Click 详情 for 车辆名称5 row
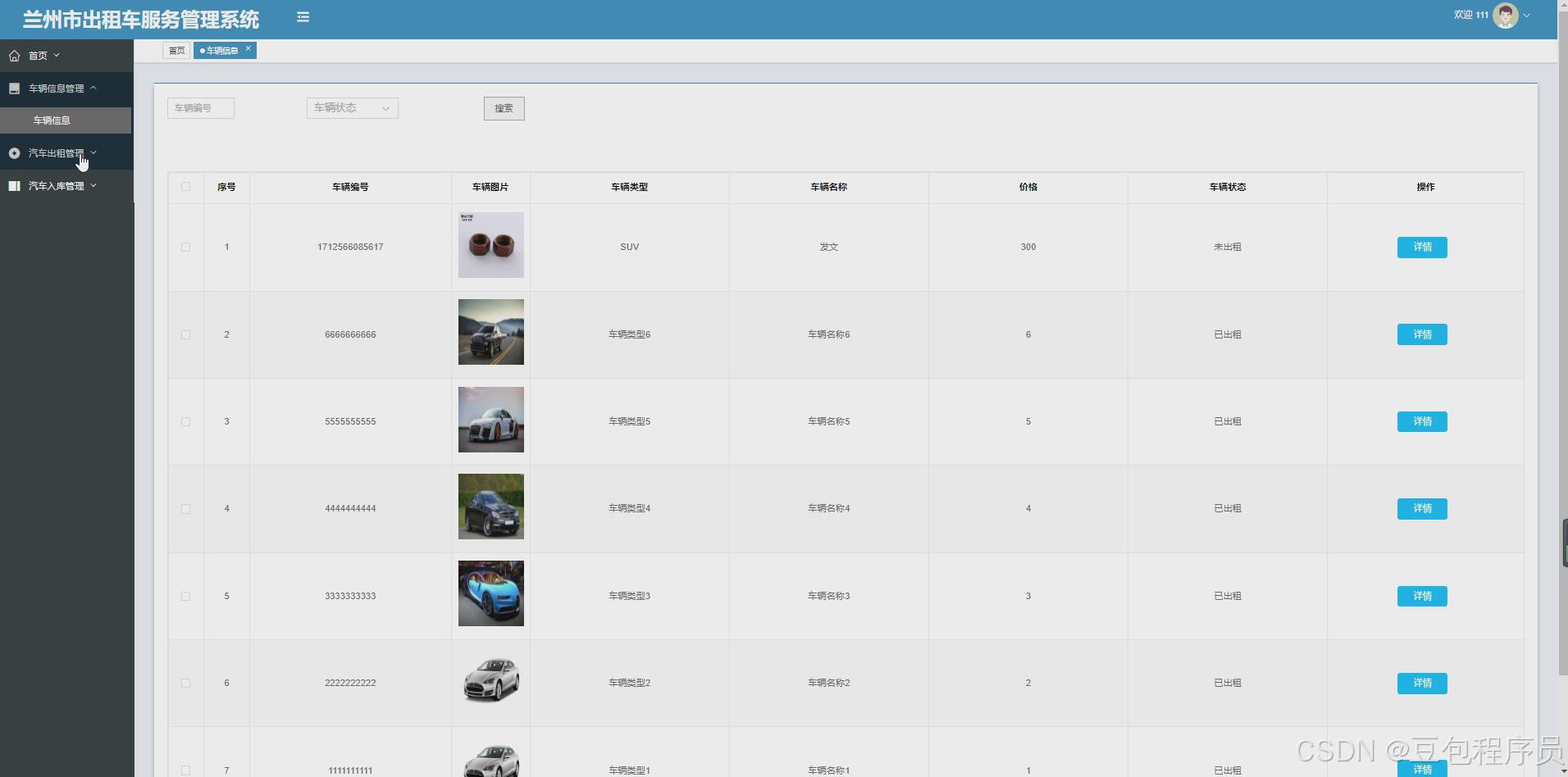This screenshot has height=777, width=1568. click(1422, 421)
